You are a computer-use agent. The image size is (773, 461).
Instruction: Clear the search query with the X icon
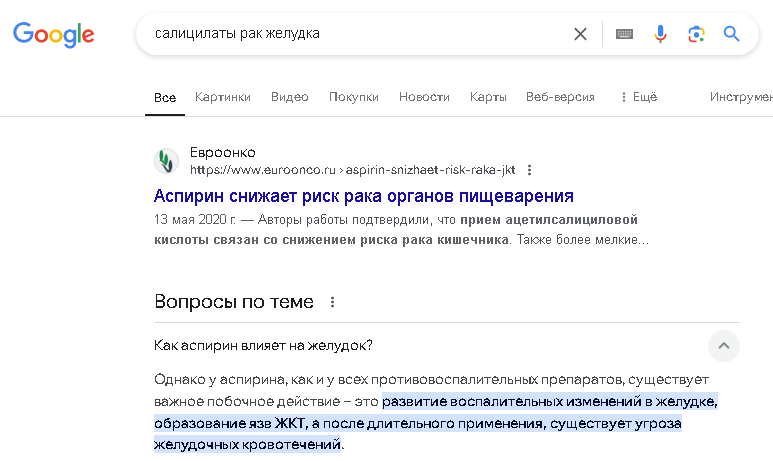click(580, 34)
